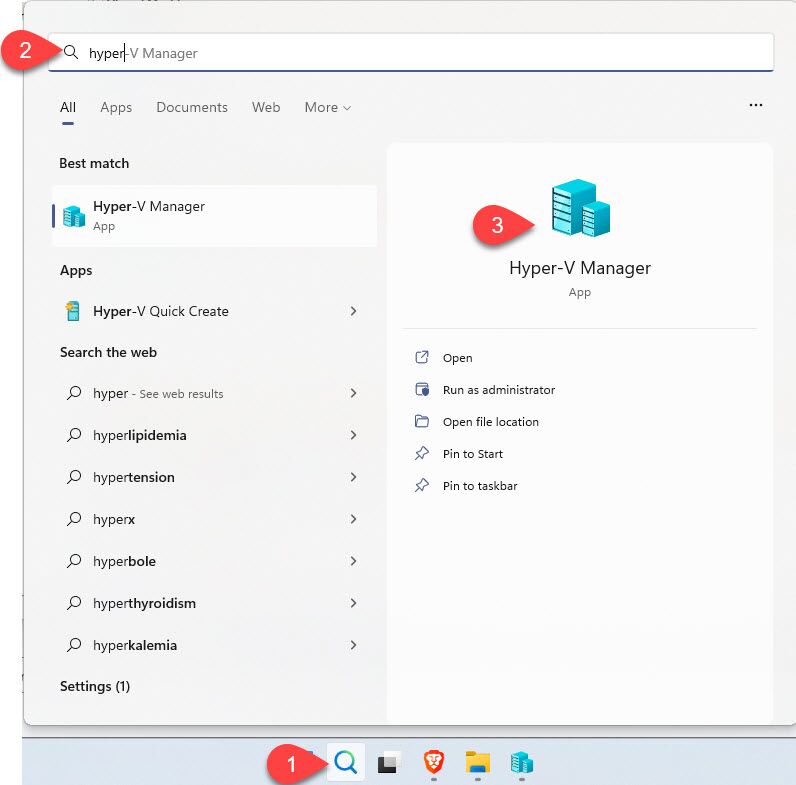Click the hyperbole suggestion text

point(124,562)
